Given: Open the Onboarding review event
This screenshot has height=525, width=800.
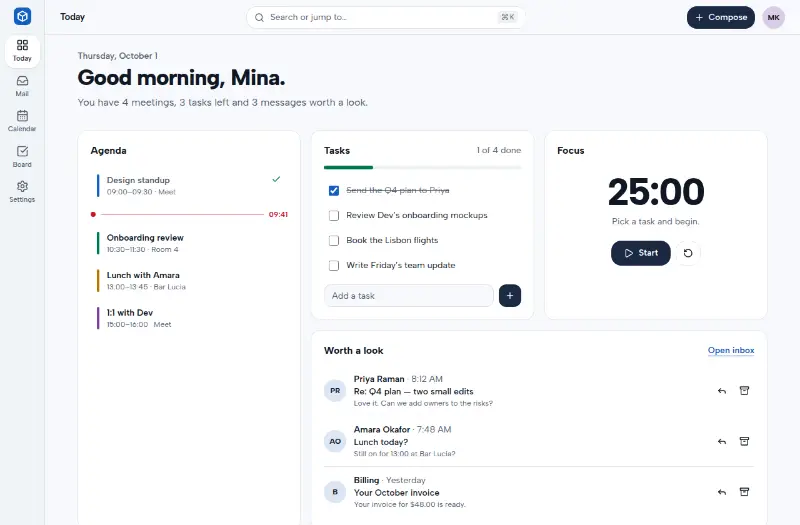Looking at the screenshot, I should [189, 243].
